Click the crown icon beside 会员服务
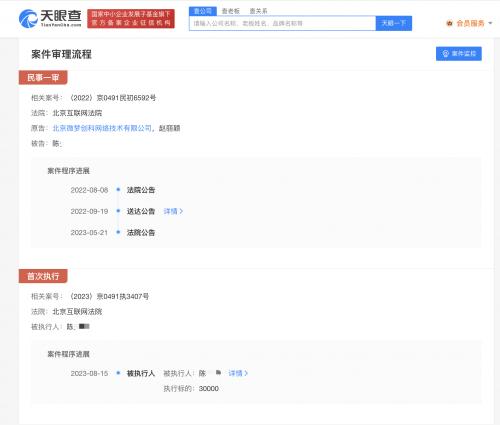500x425 pixels. (x=449, y=23)
